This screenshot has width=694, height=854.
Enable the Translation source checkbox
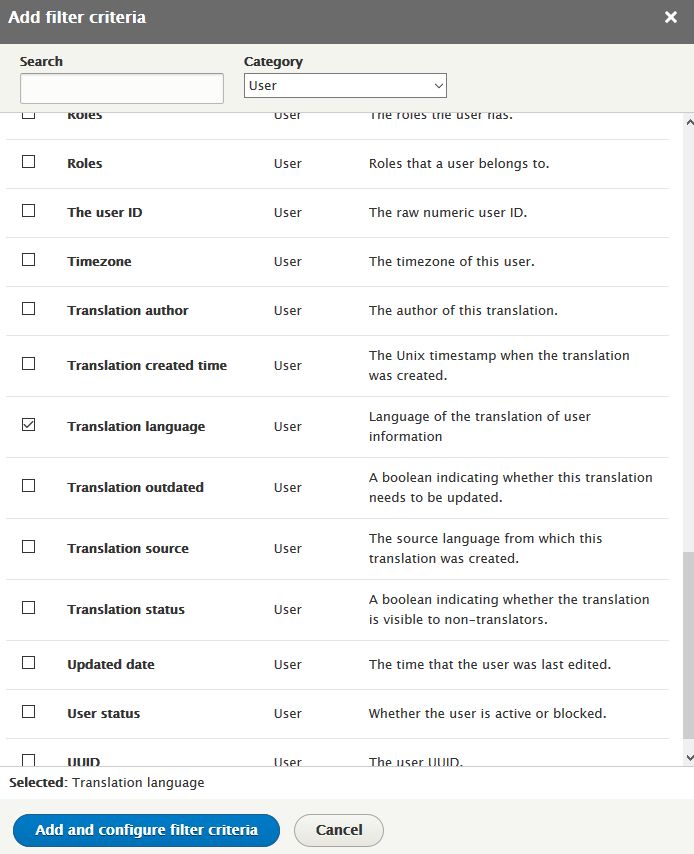[x=28, y=547]
